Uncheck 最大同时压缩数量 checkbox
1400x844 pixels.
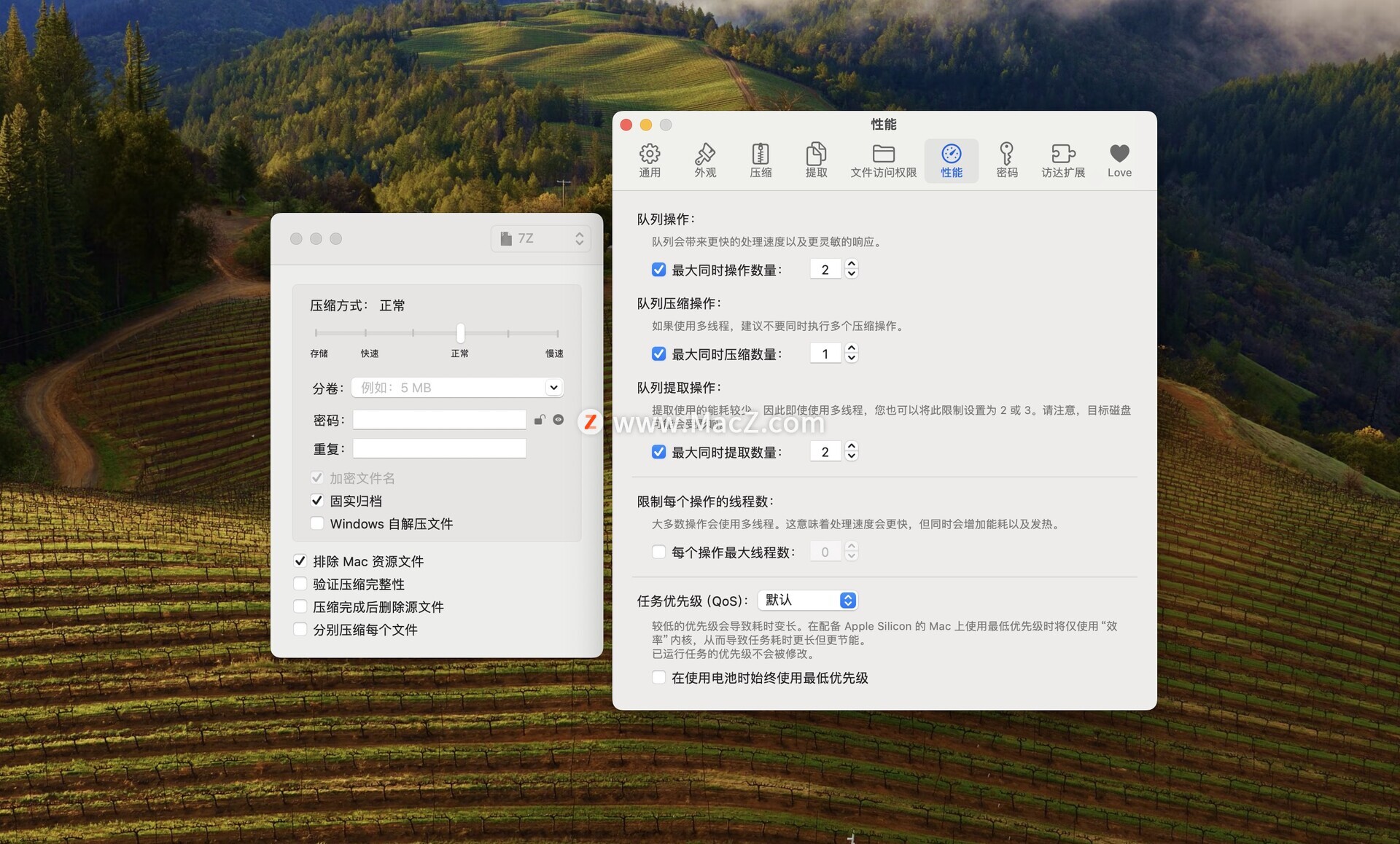[x=658, y=354]
